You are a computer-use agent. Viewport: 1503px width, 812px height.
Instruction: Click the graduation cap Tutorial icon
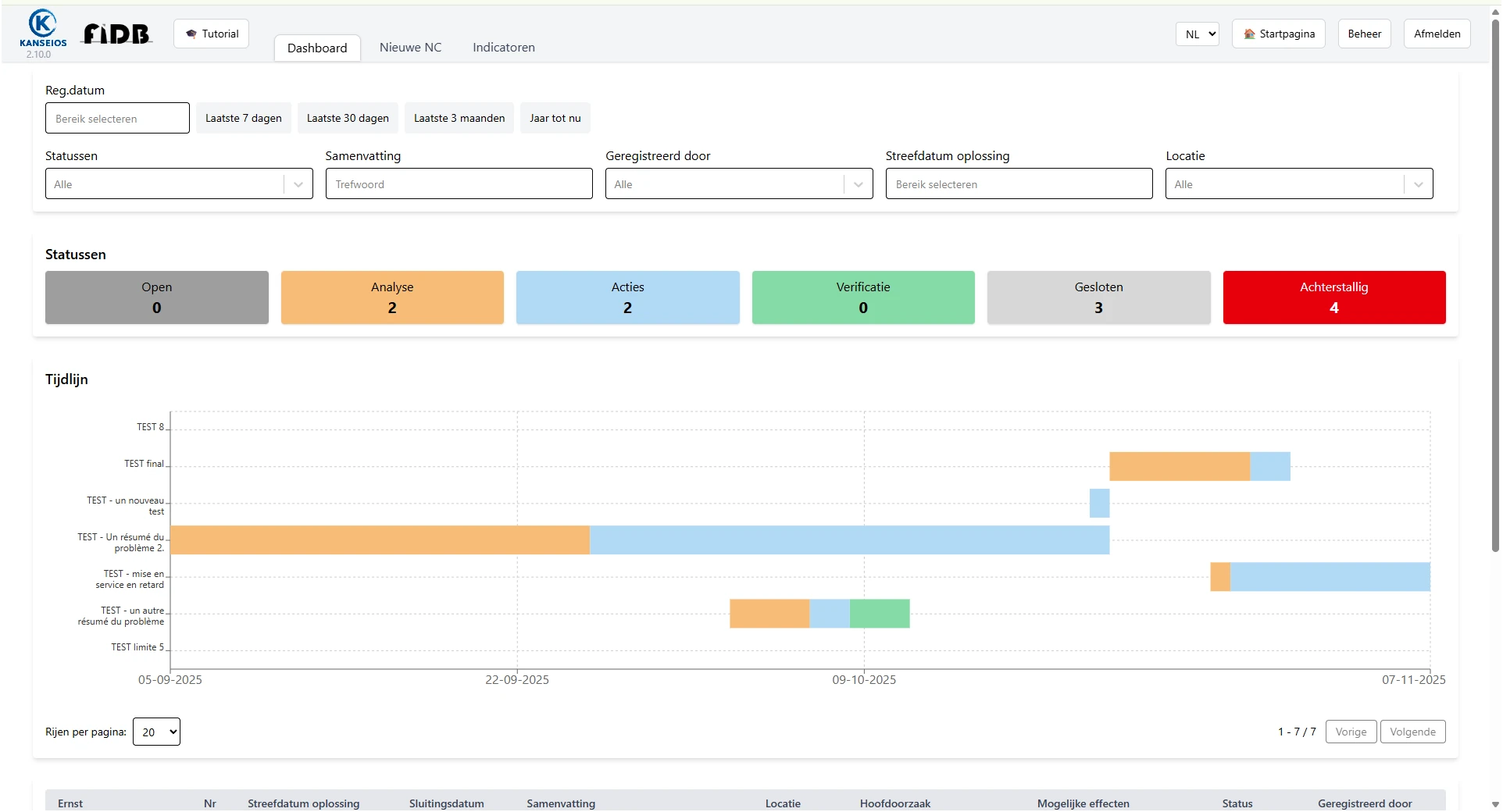point(190,33)
